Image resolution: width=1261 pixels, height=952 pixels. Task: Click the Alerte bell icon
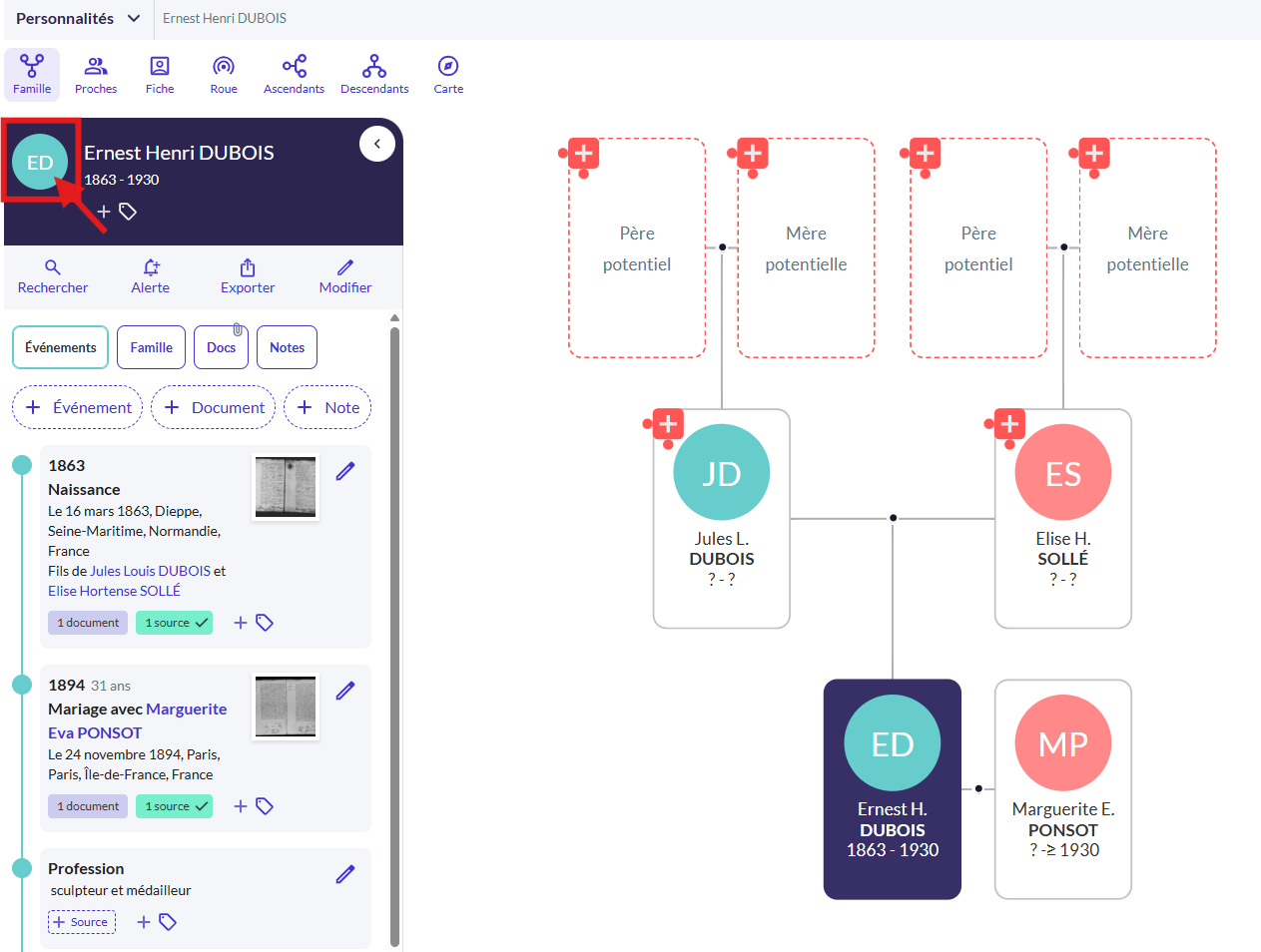[151, 267]
